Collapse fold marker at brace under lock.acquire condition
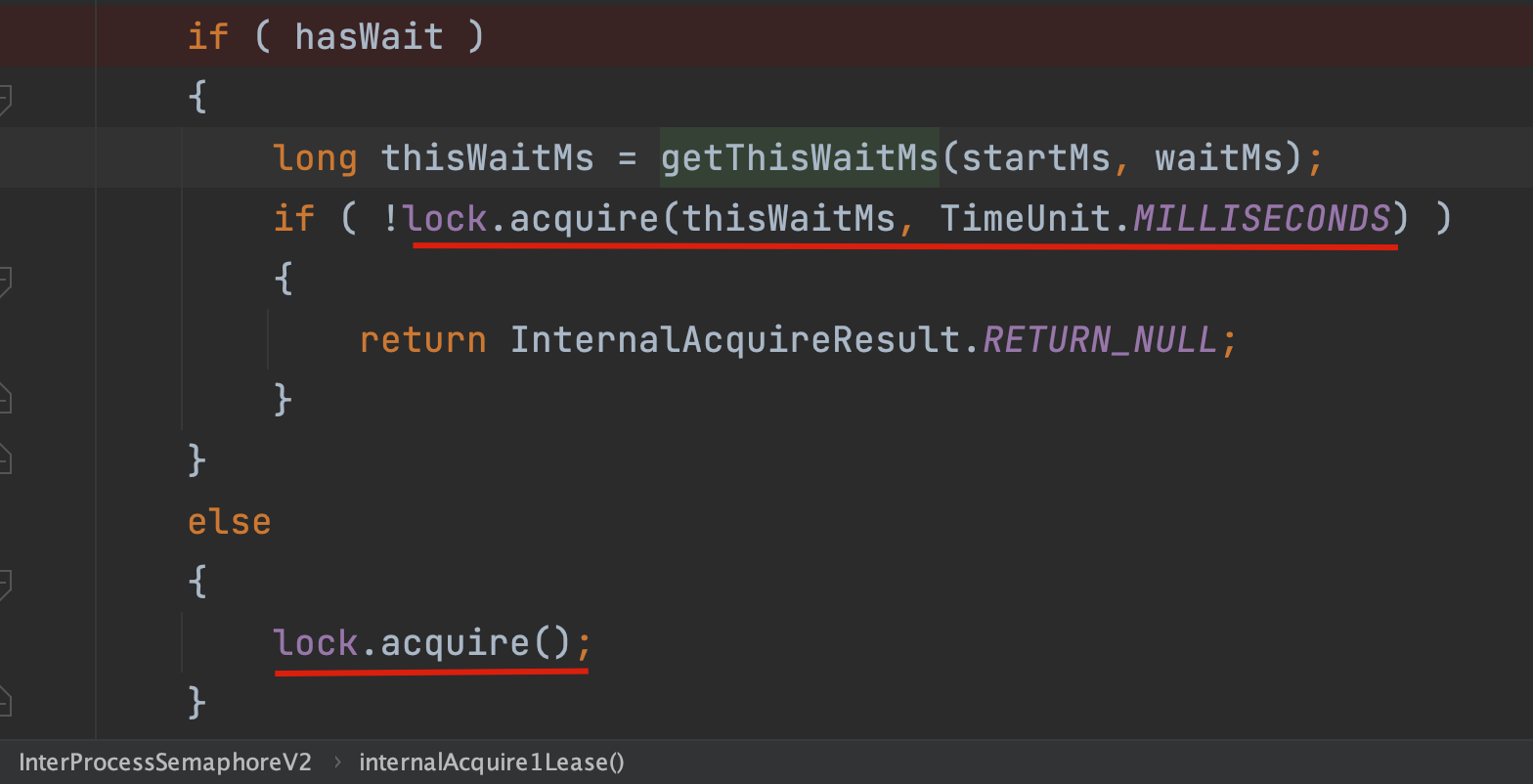This screenshot has width=1533, height=784. pos(4,281)
